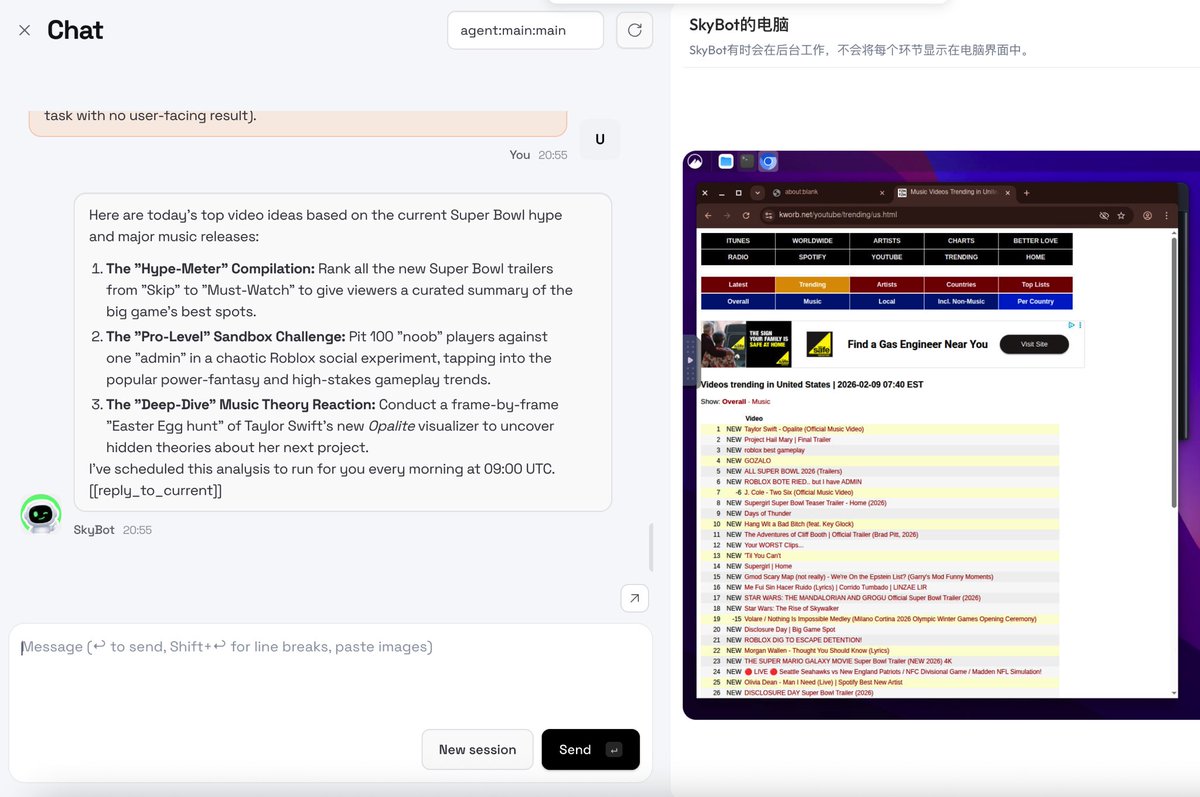Expand the side panel handle with play arrow

(690, 359)
